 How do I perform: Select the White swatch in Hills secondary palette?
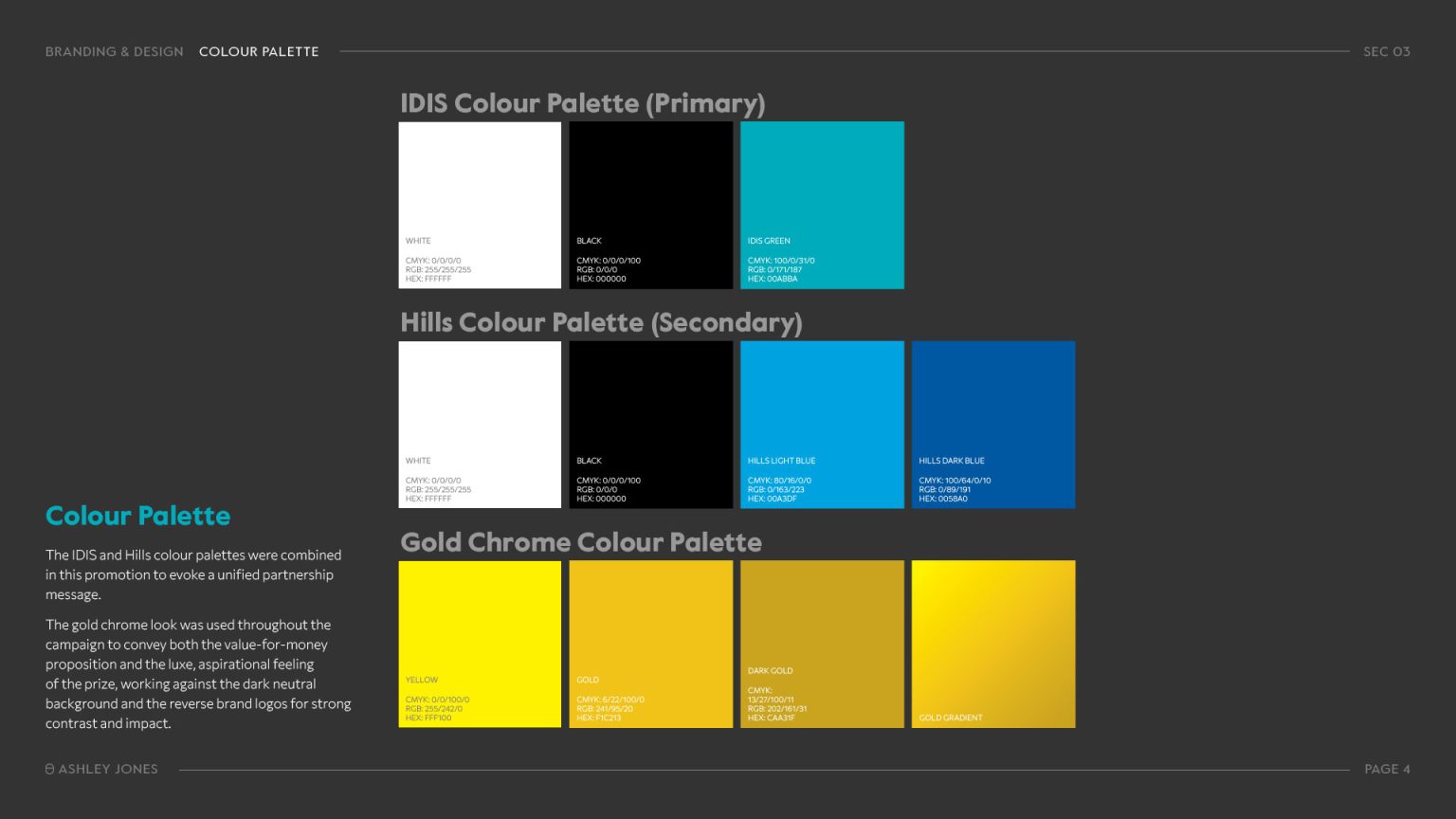pos(480,425)
